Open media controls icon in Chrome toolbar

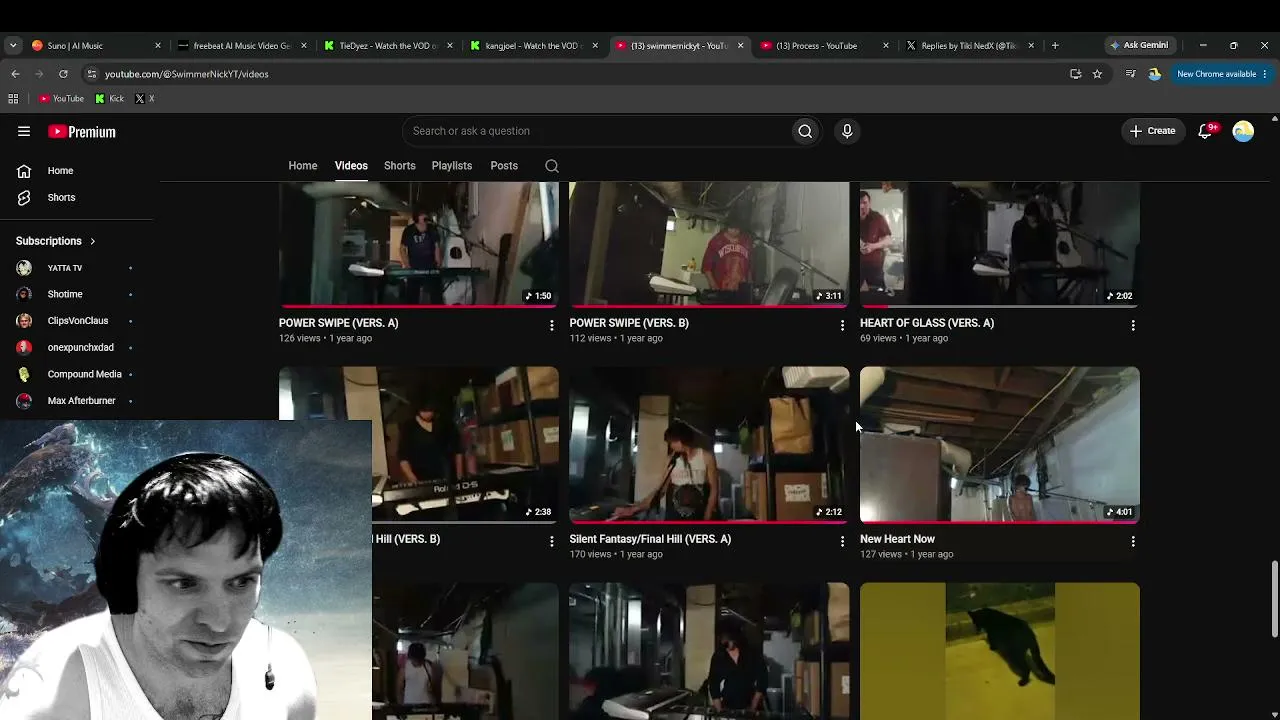pos(1130,74)
